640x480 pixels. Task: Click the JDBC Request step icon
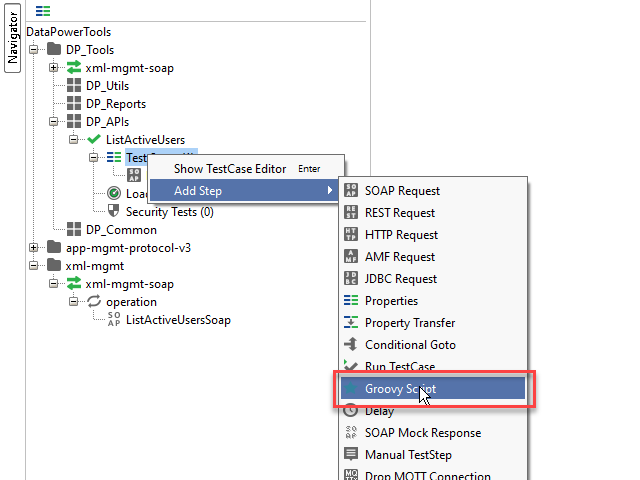(351, 279)
